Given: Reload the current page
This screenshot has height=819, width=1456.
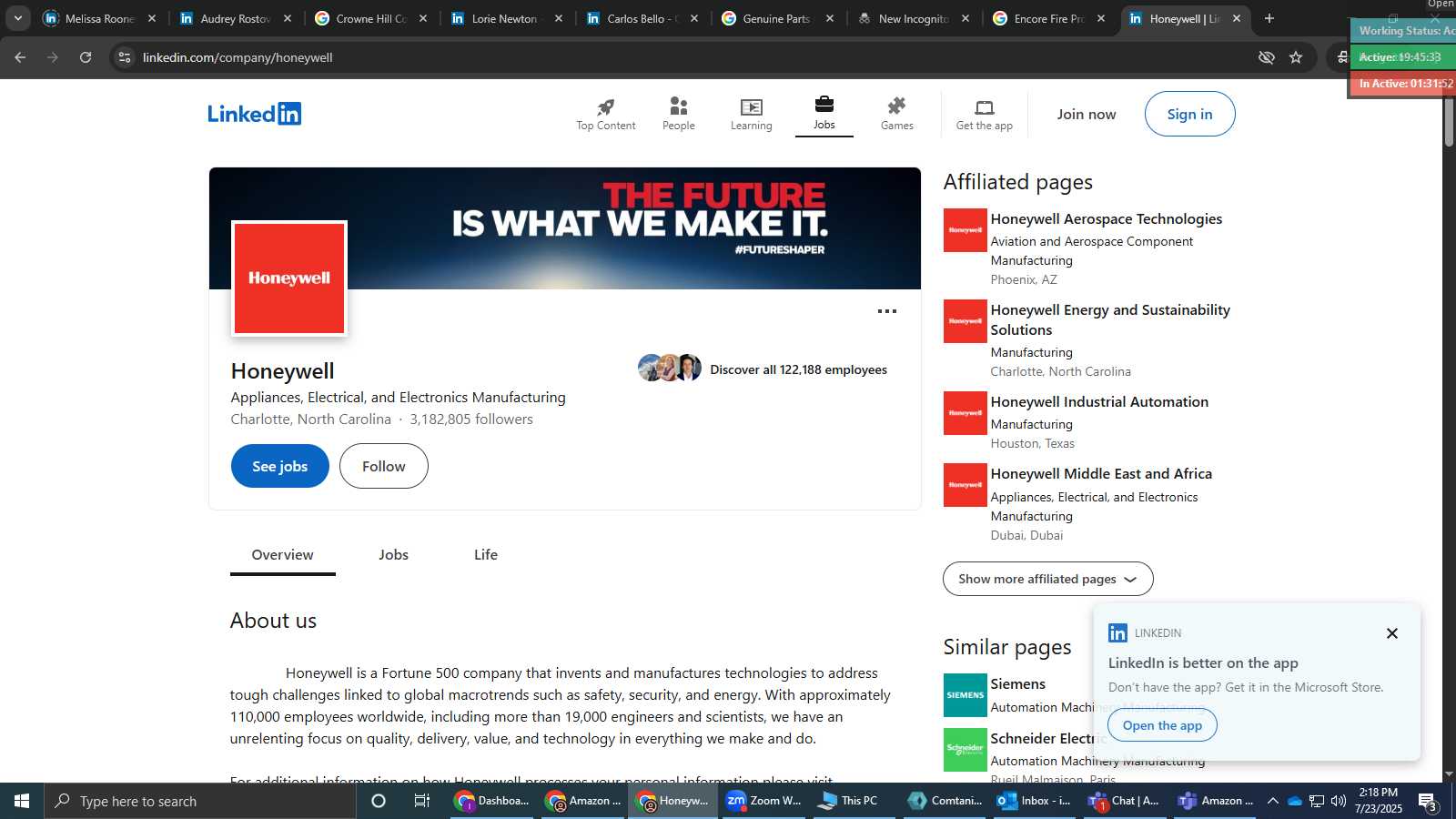Looking at the screenshot, I should pyautogui.click(x=86, y=57).
